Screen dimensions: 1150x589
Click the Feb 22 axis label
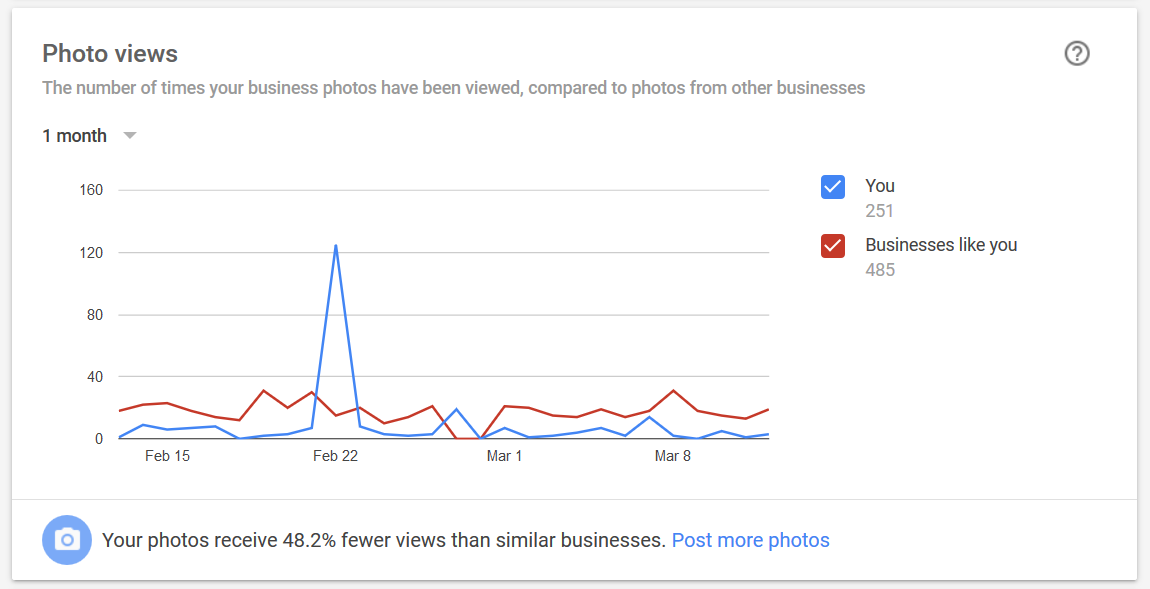coord(335,456)
